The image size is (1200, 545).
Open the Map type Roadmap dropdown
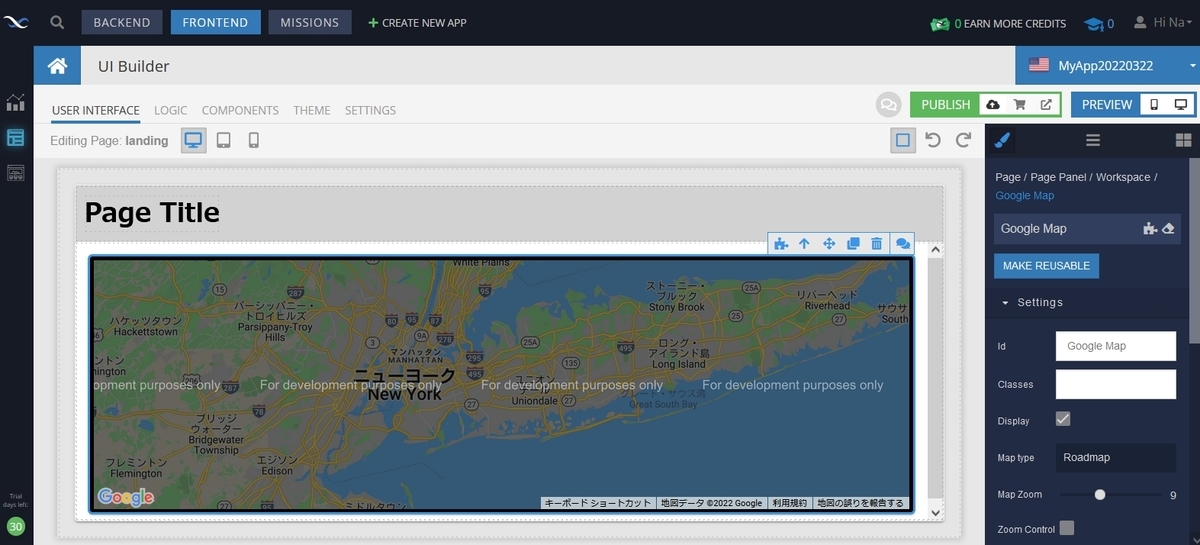pos(1116,457)
